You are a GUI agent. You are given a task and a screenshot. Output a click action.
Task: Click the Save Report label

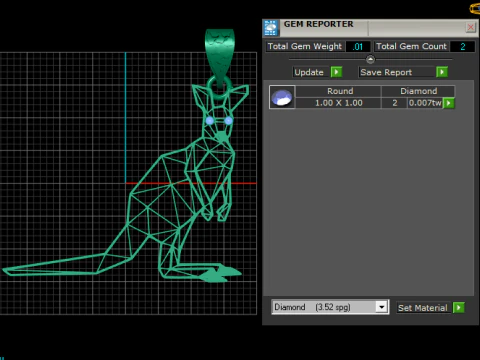(x=386, y=72)
